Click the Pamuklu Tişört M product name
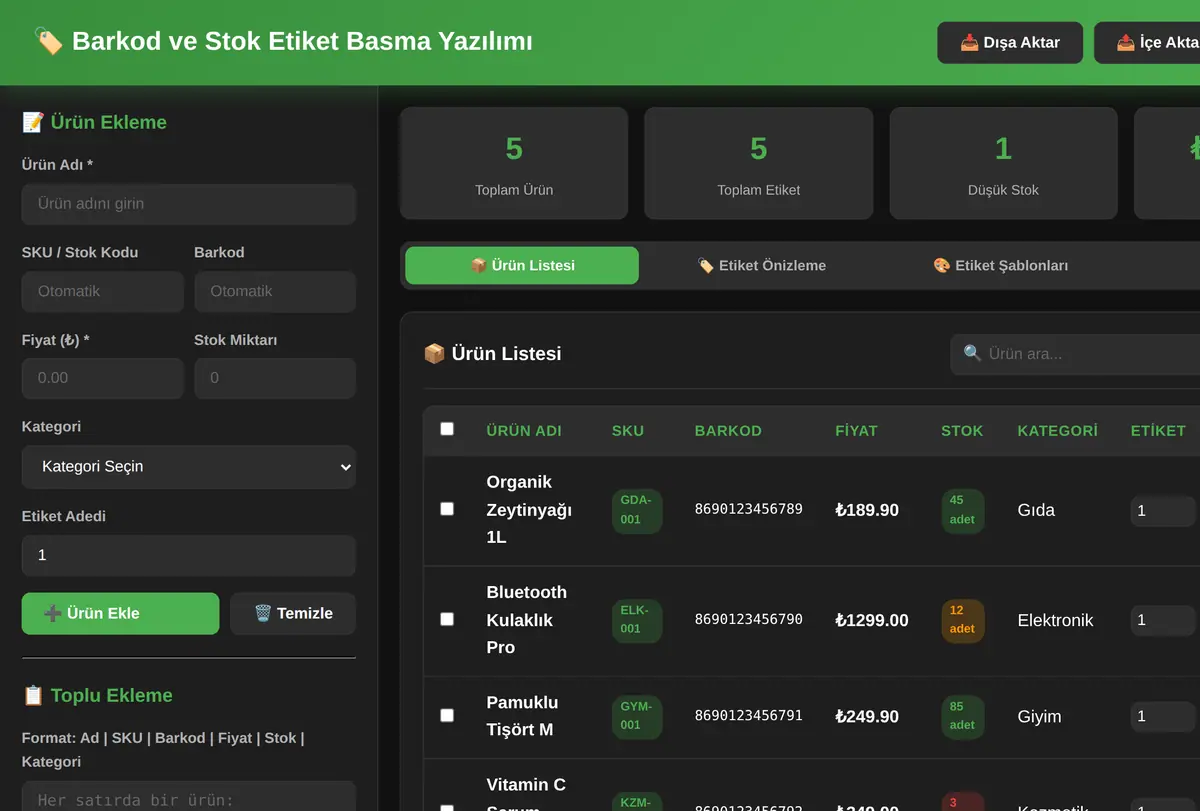Screen dimensions: 1200x811 point(523,716)
